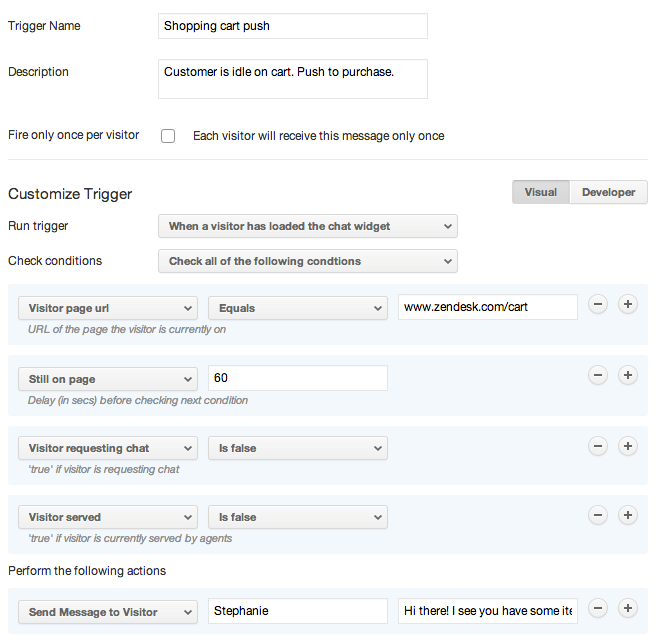The width and height of the screenshot is (658, 643).
Task: Open the Send Message to Visitor dropdown
Action: point(107,612)
